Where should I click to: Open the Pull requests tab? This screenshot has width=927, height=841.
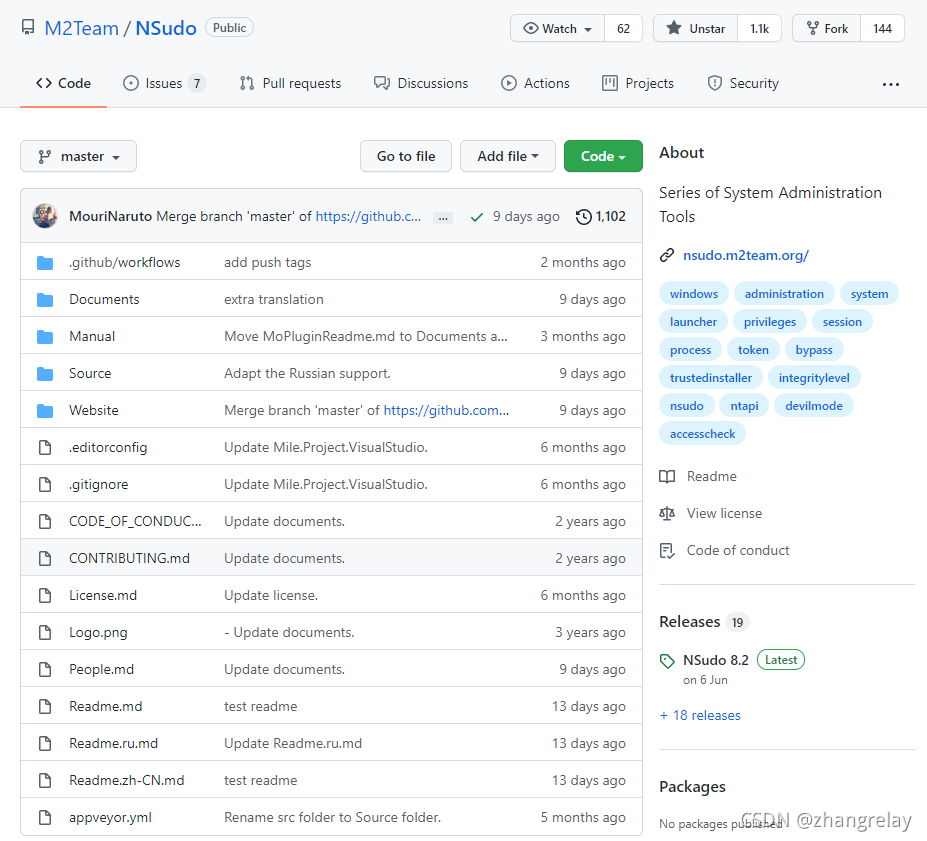coord(290,83)
